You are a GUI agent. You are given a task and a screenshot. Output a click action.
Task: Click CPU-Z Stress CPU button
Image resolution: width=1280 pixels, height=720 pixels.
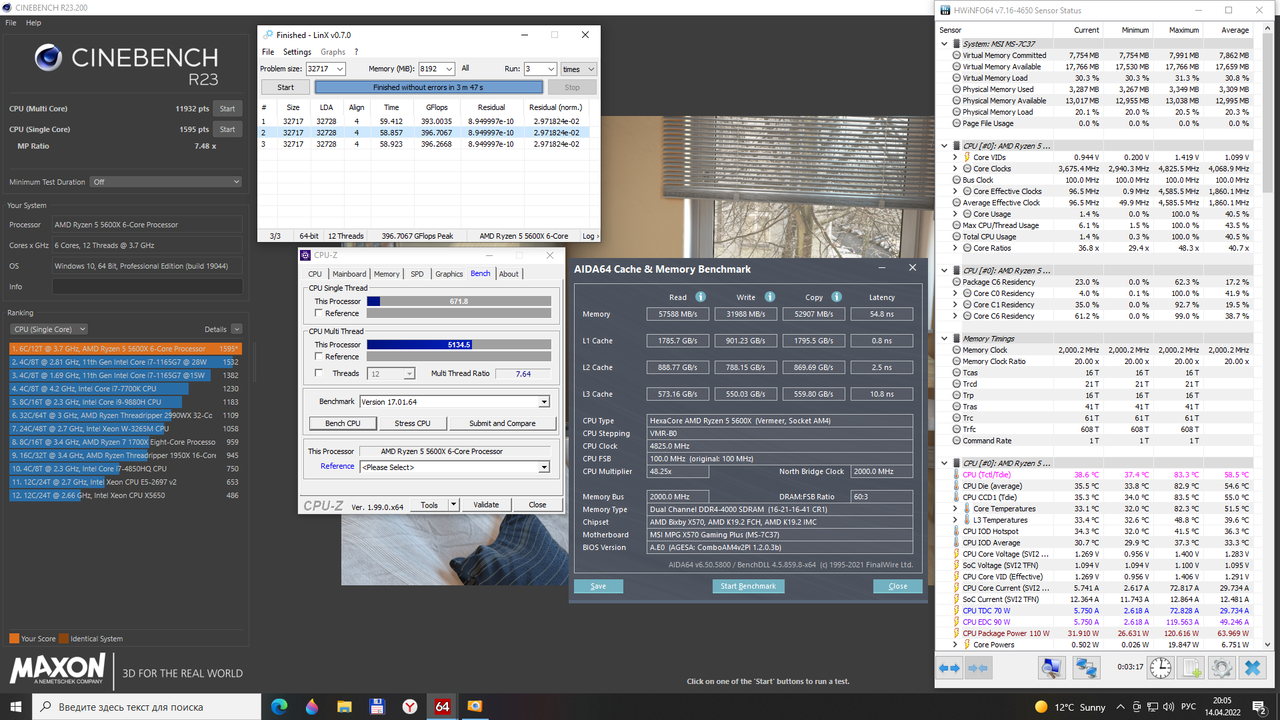point(412,423)
